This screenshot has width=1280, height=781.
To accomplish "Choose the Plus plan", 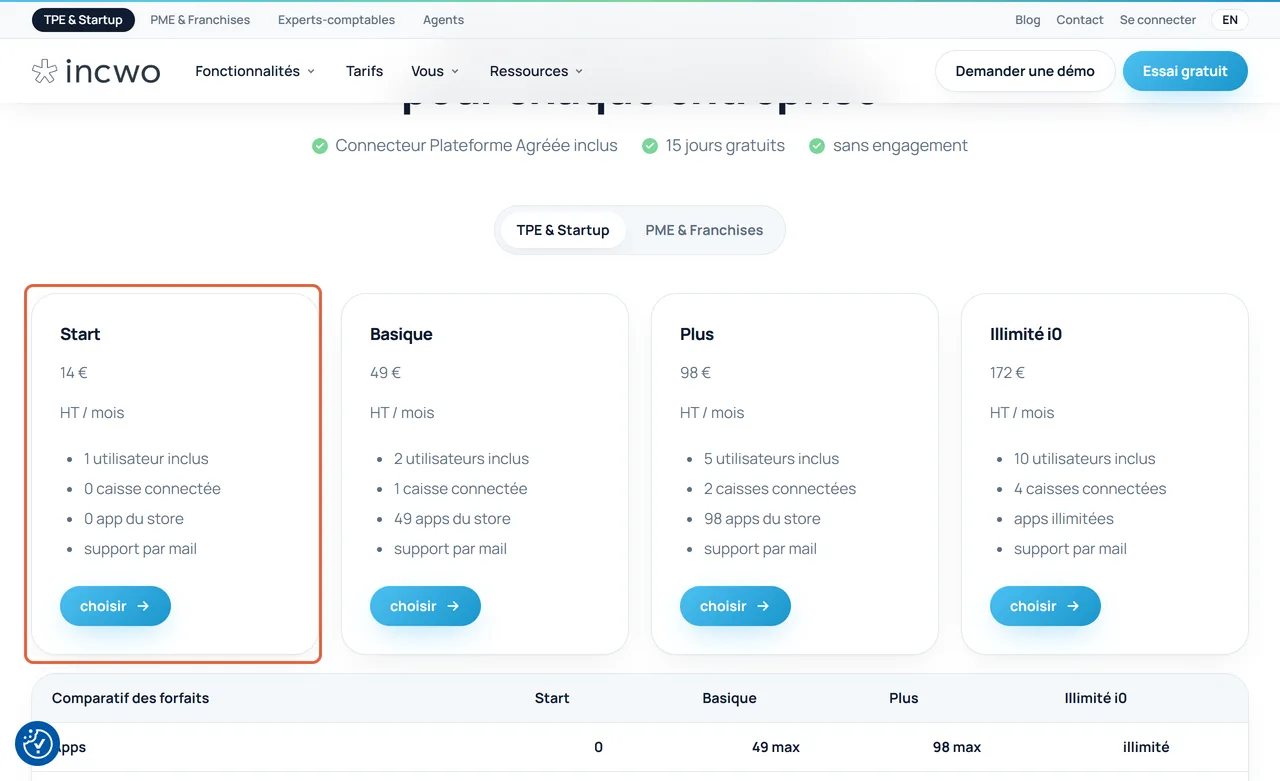I will 735,606.
